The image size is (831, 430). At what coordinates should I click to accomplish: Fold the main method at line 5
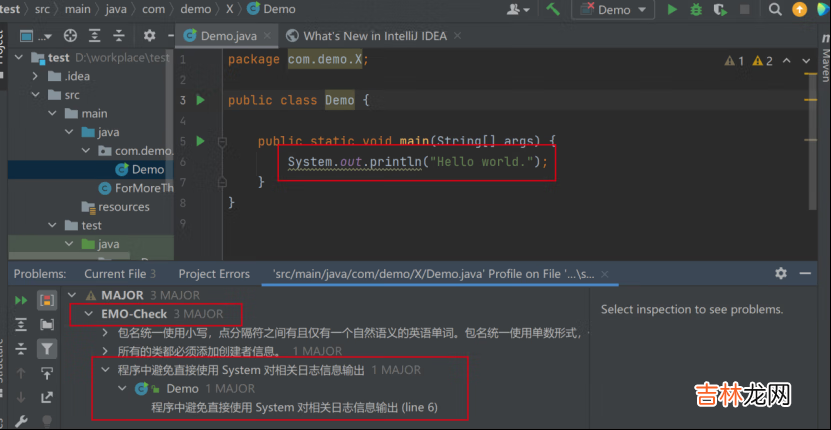point(222,142)
